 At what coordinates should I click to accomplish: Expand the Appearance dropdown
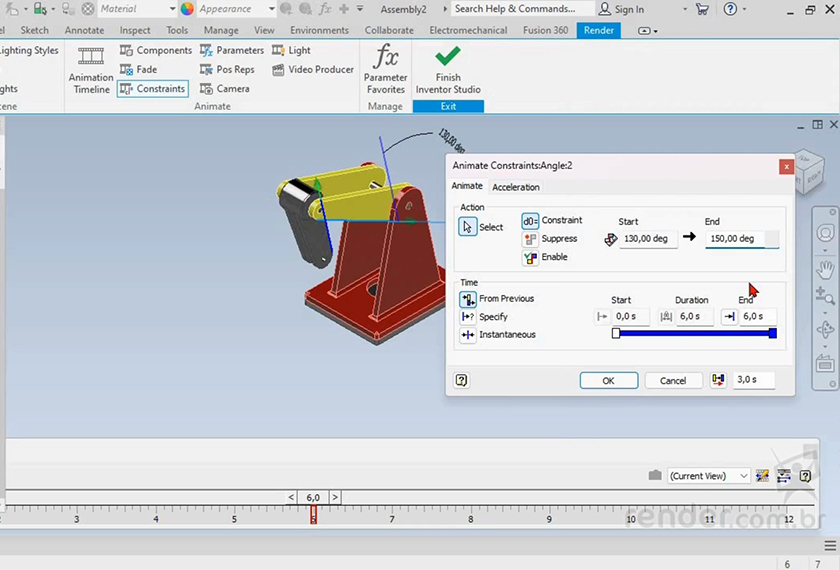click(270, 9)
